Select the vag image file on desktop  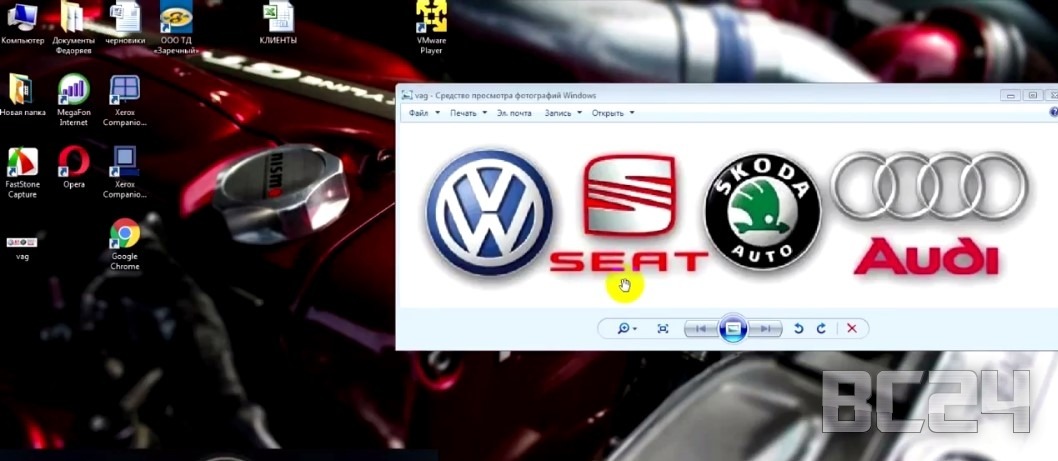22,243
